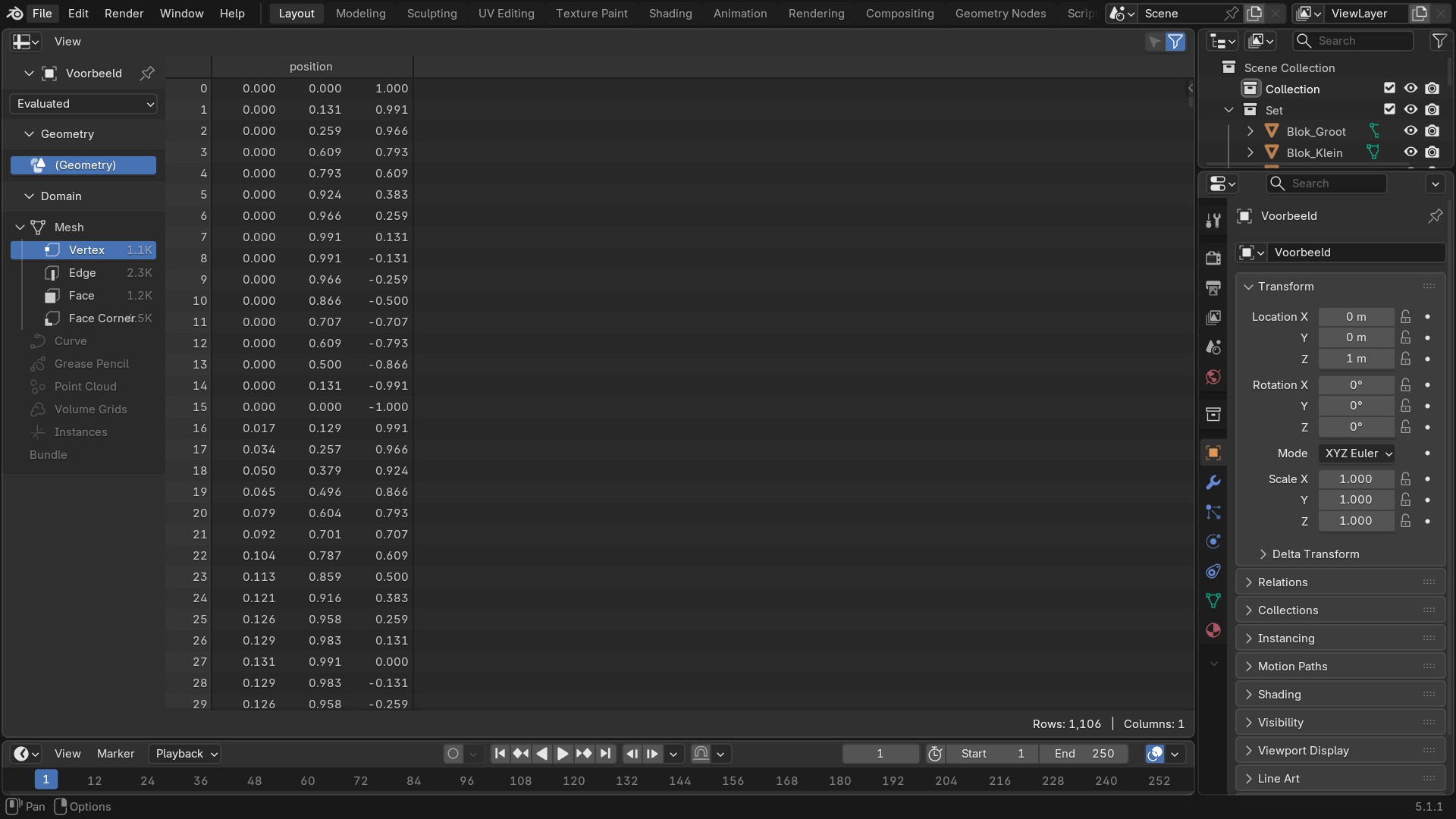Toggle the spreadsheet row filter funnel
The height and width of the screenshot is (819, 1456).
(x=1175, y=42)
